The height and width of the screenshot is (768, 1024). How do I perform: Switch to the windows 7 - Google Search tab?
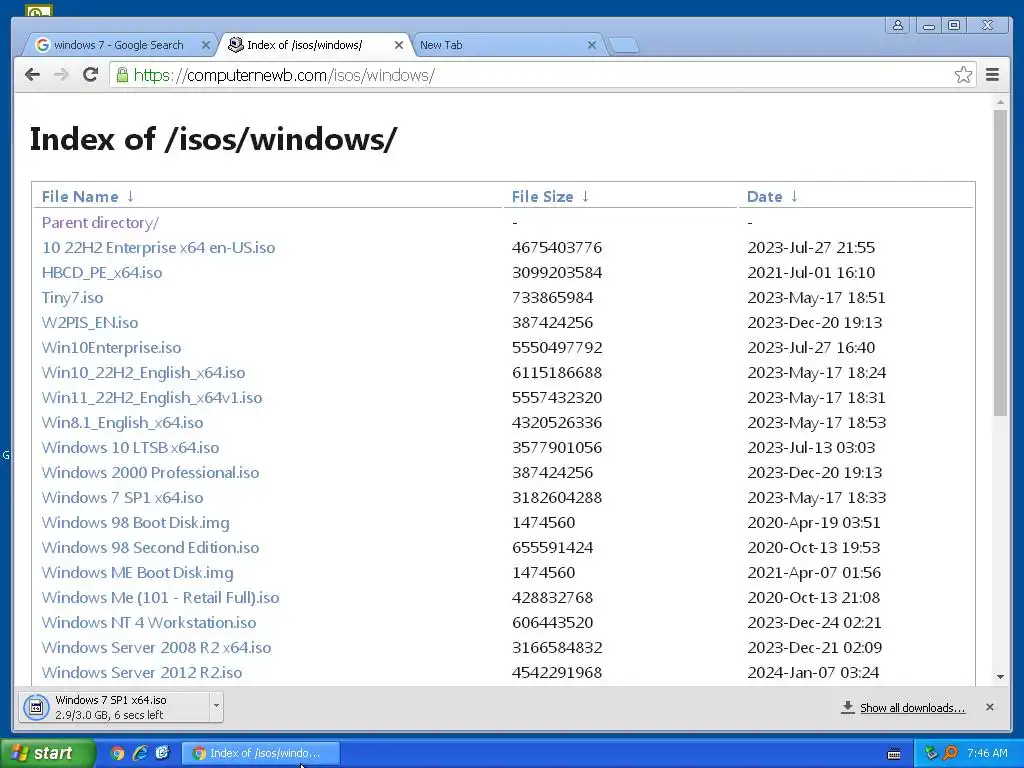click(x=118, y=45)
